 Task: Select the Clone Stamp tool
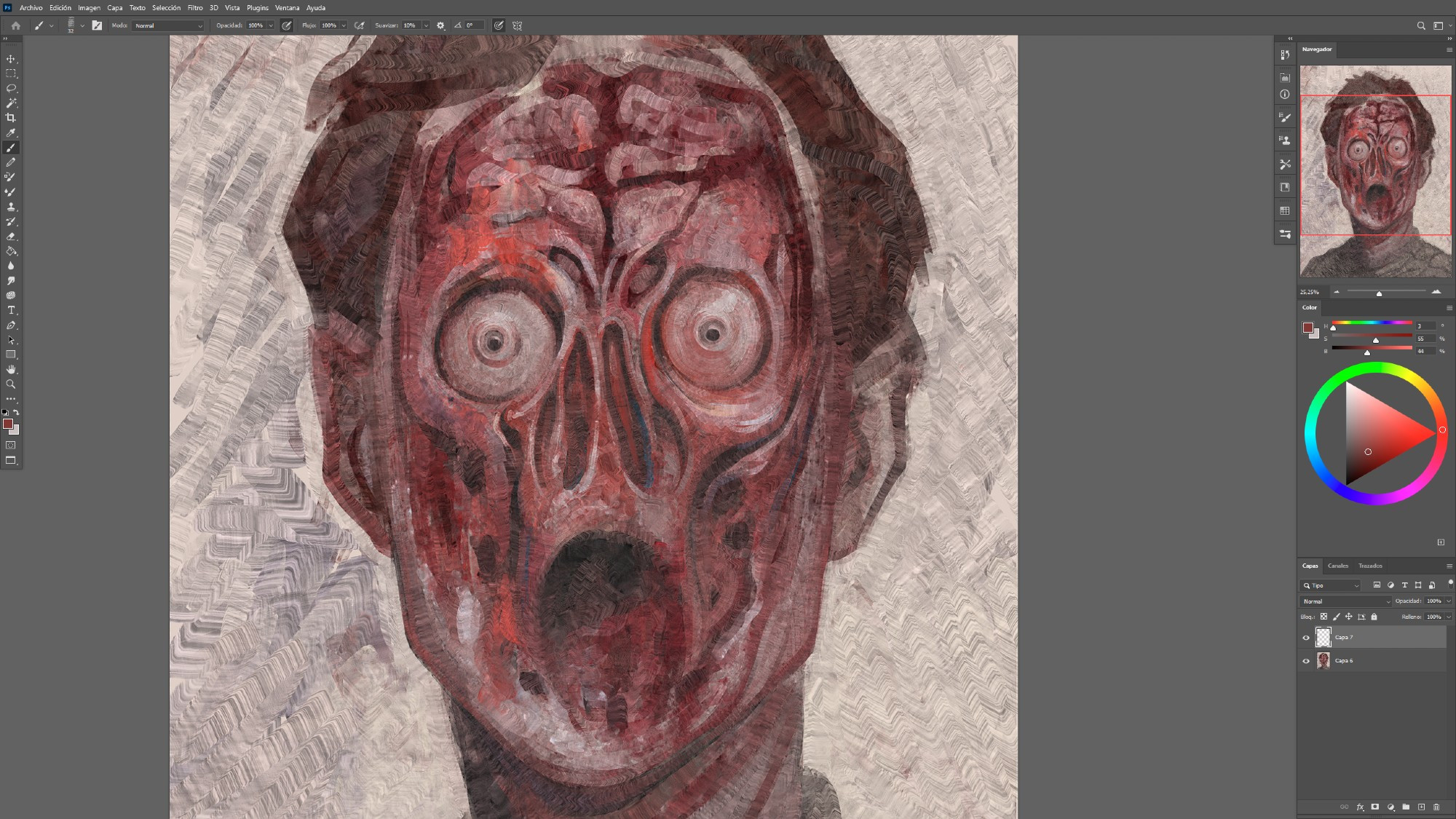pyautogui.click(x=11, y=207)
